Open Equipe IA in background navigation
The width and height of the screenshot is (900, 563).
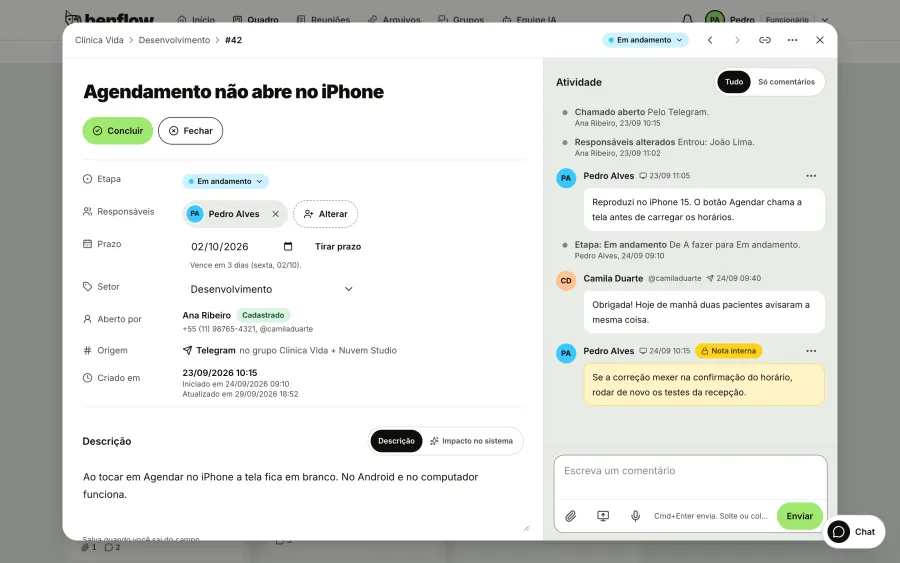pyautogui.click(x=529, y=20)
